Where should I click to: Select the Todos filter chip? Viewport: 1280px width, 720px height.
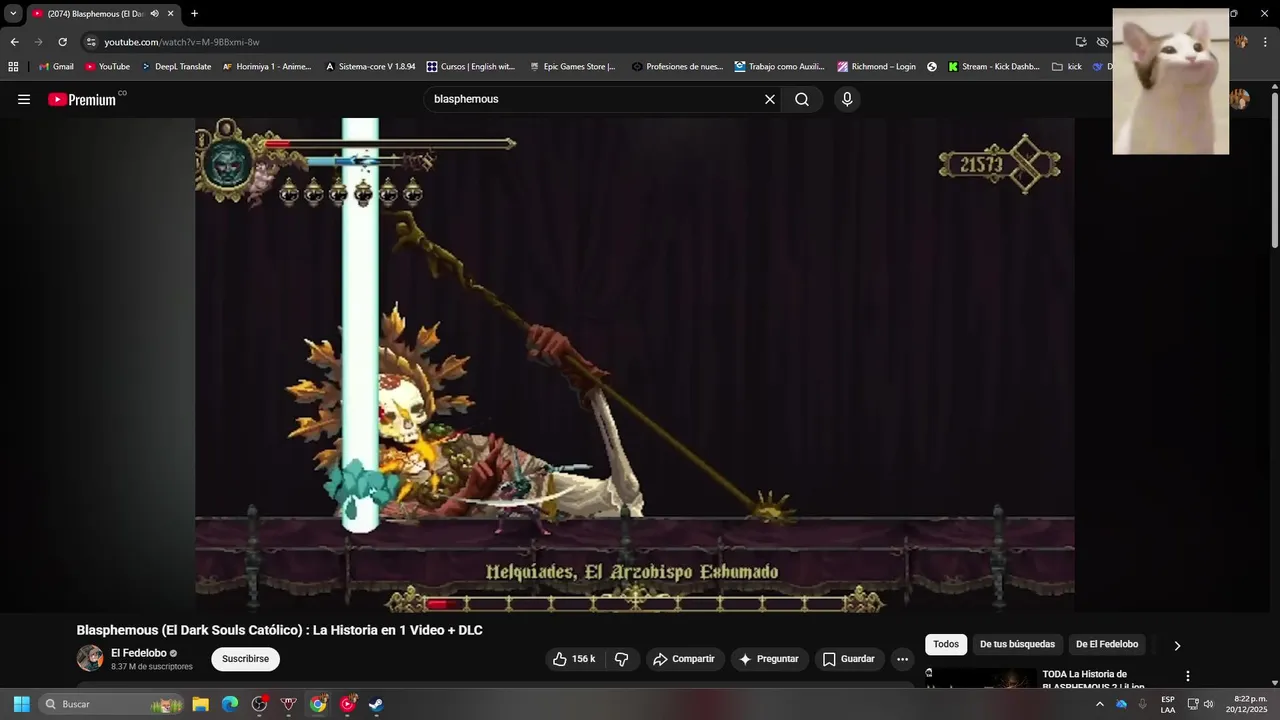946,645
